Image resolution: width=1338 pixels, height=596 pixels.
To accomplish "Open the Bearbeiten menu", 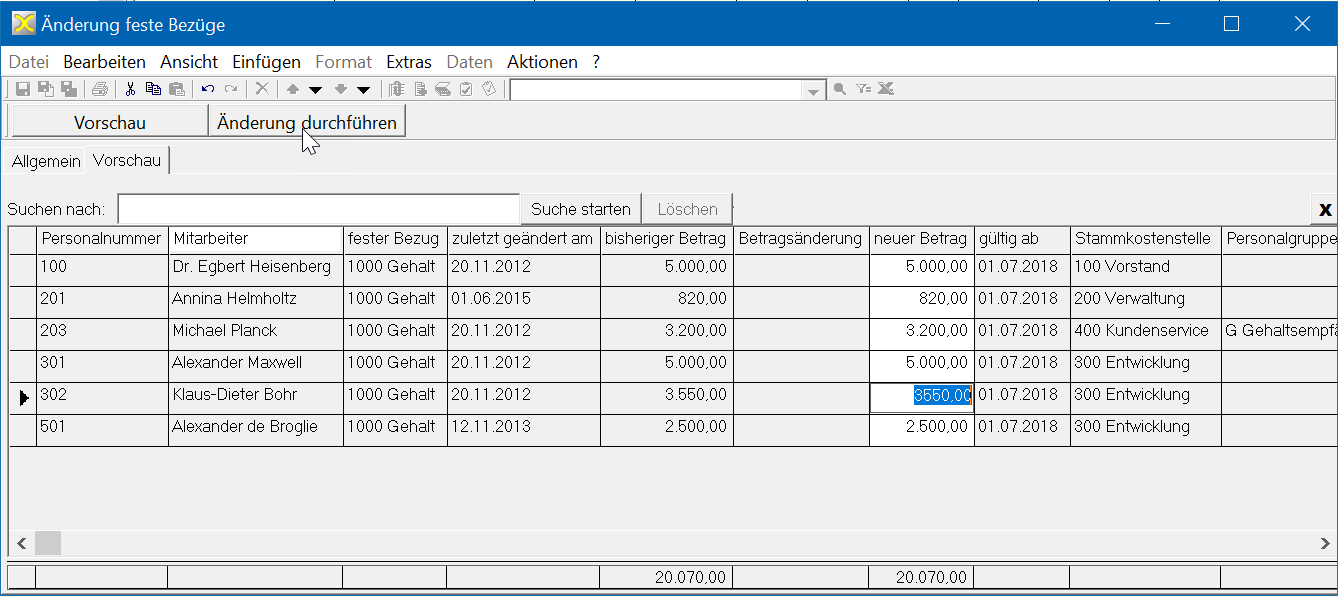I will click(x=104, y=62).
